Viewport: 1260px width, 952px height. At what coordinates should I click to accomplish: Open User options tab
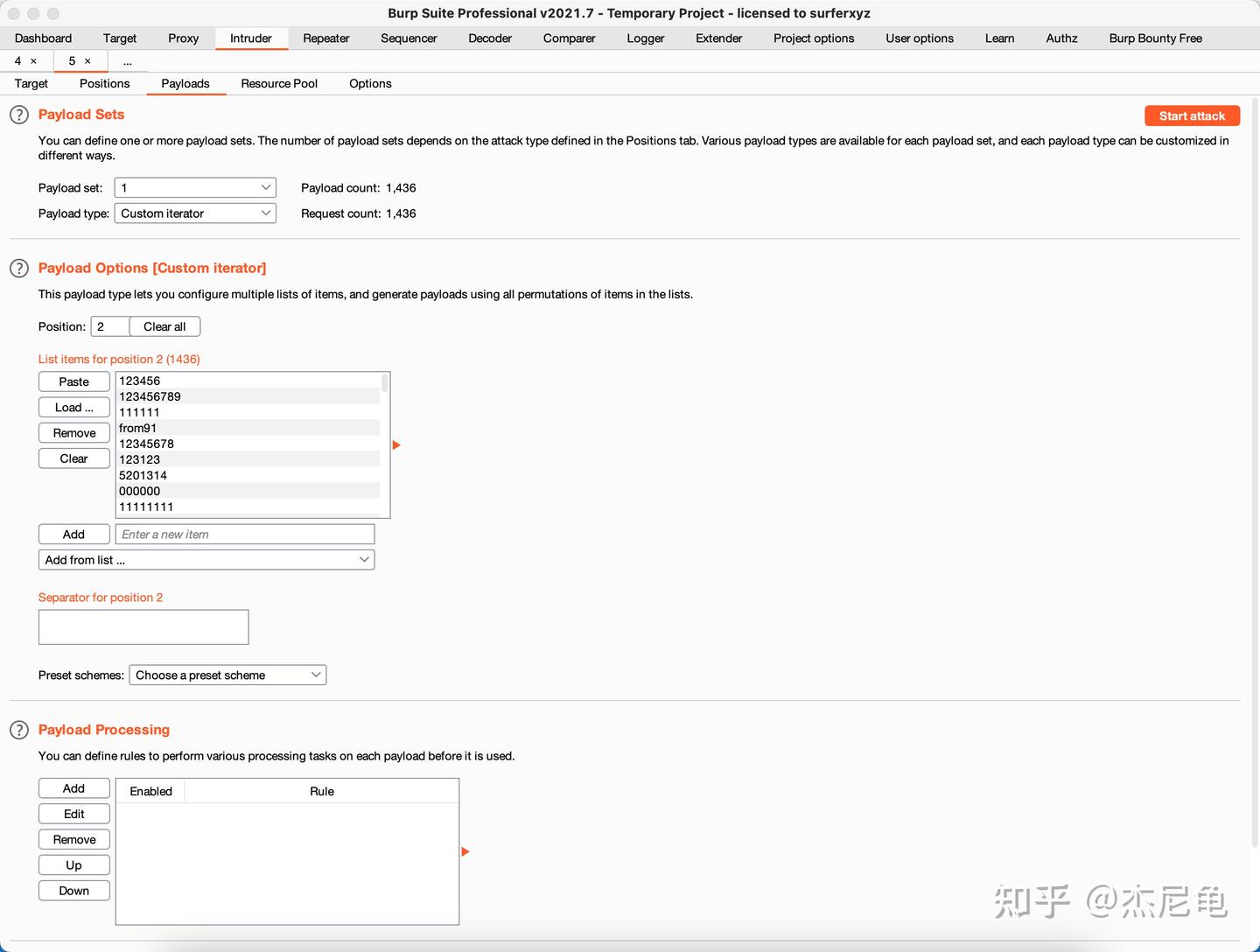point(920,38)
